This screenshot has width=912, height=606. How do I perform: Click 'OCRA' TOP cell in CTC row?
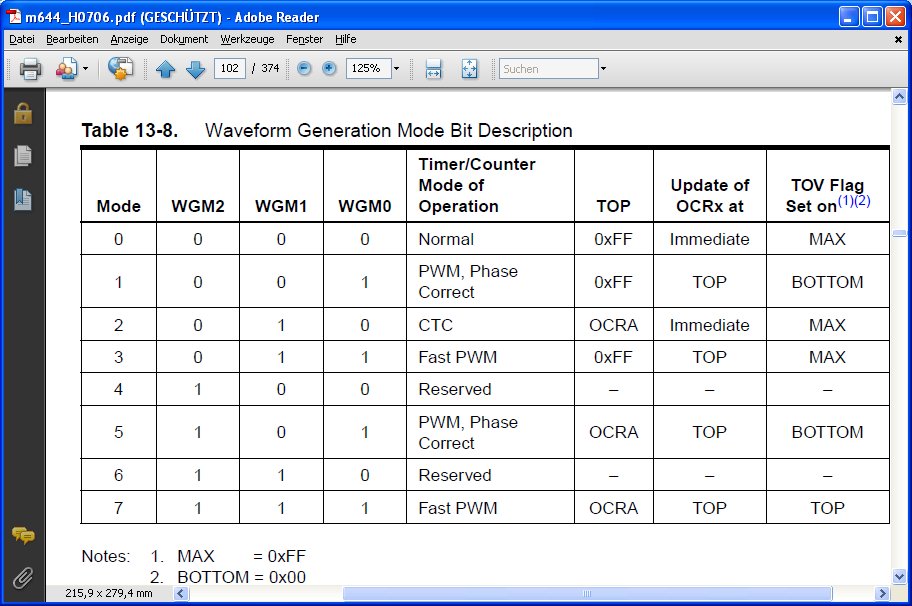614,325
